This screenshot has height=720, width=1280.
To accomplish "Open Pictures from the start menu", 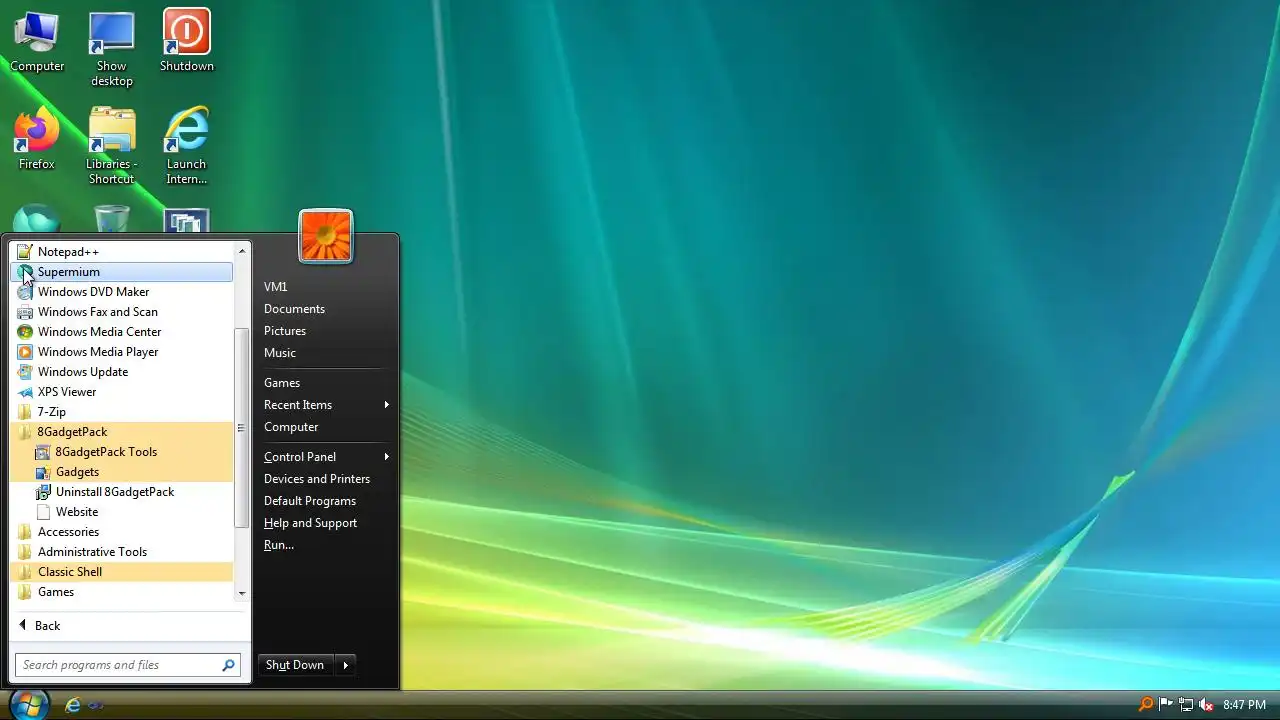I will point(325,331).
